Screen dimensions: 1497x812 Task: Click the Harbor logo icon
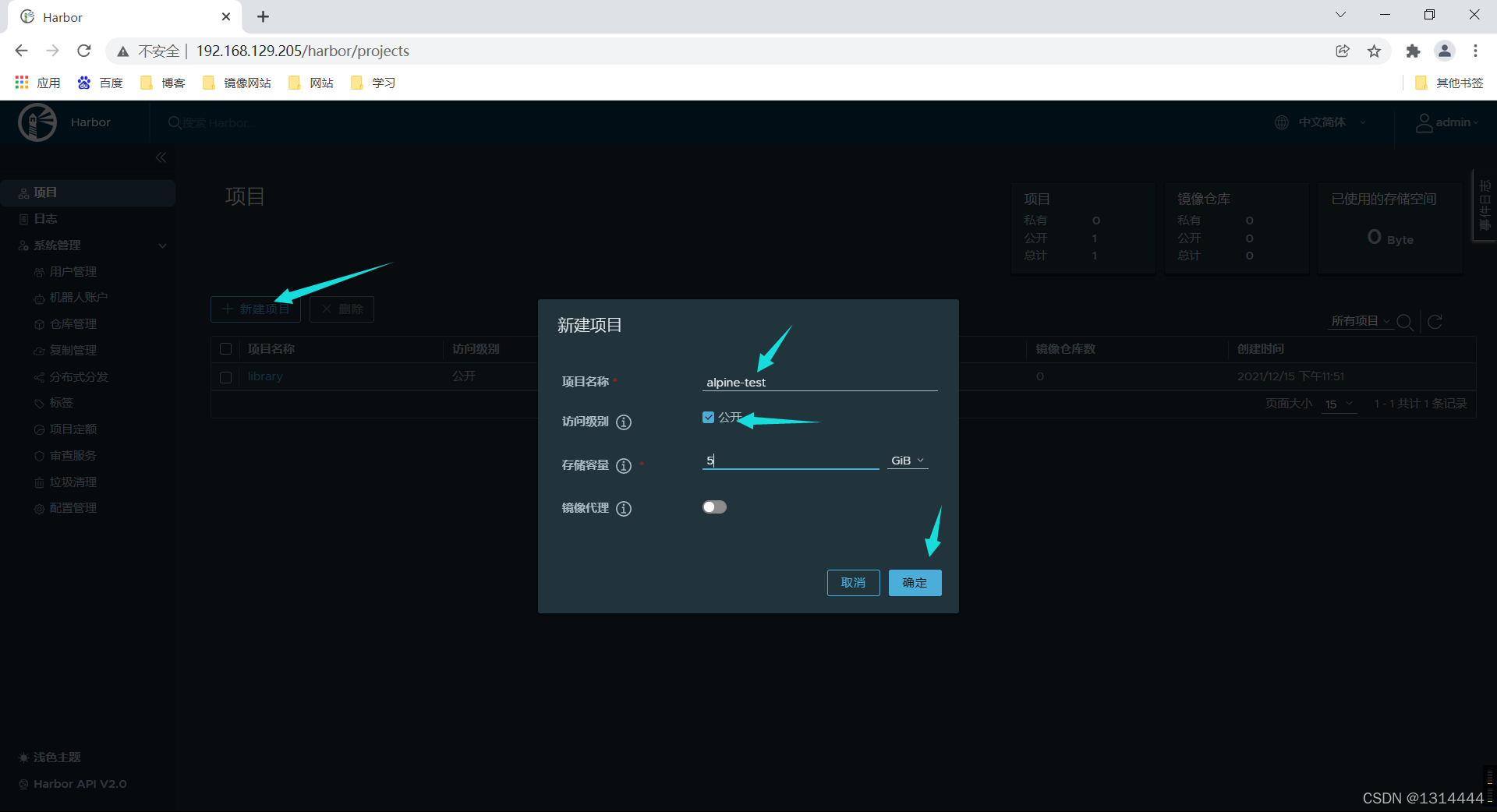(37, 122)
